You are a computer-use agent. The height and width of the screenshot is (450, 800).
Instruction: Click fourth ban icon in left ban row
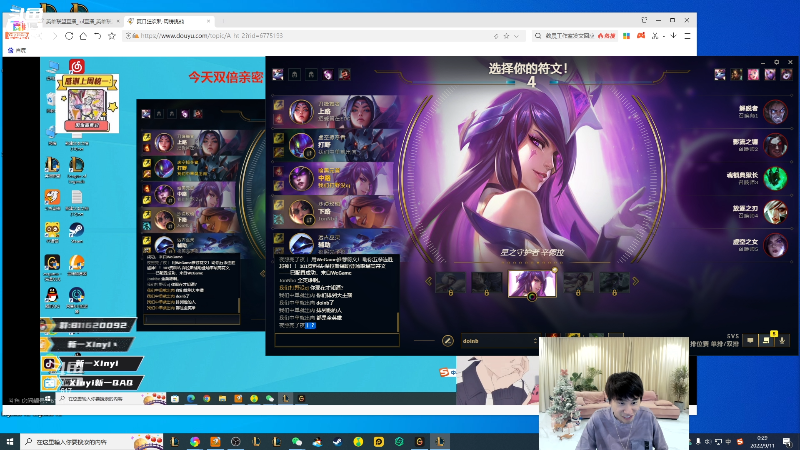point(328,74)
